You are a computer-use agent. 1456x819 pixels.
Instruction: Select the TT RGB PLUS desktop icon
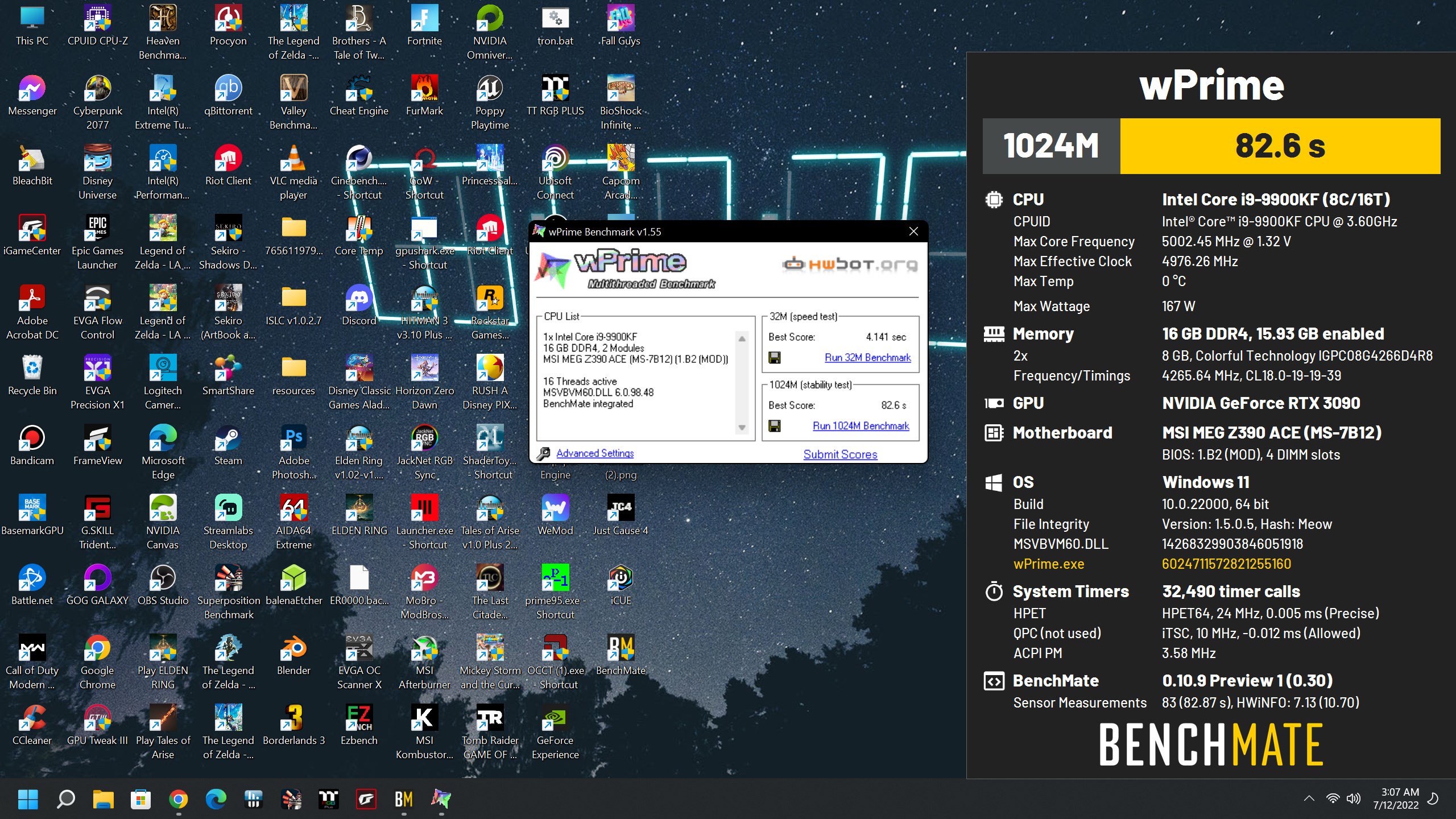pos(555,96)
